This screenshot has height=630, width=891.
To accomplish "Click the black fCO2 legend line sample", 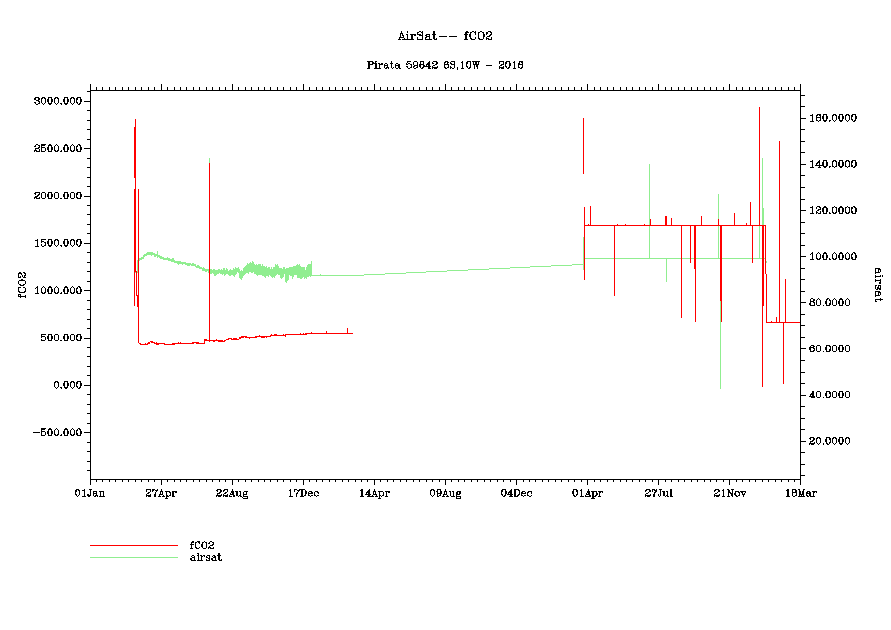I will (x=133, y=545).
